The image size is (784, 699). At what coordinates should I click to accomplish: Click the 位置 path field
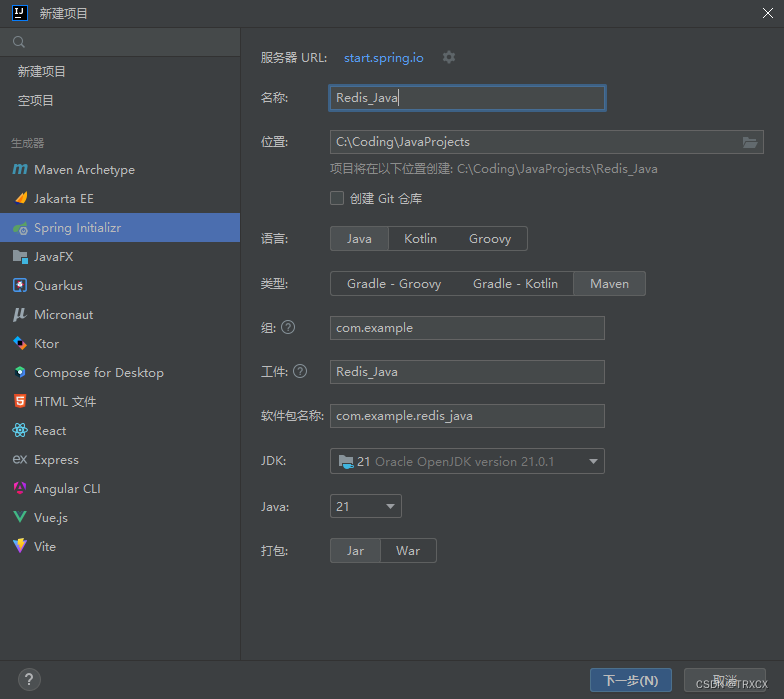pyautogui.click(x=546, y=142)
